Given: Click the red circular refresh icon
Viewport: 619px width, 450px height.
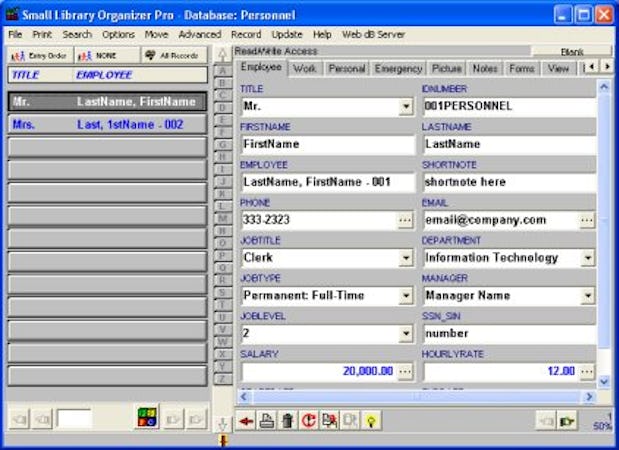Looking at the screenshot, I should [x=308, y=421].
